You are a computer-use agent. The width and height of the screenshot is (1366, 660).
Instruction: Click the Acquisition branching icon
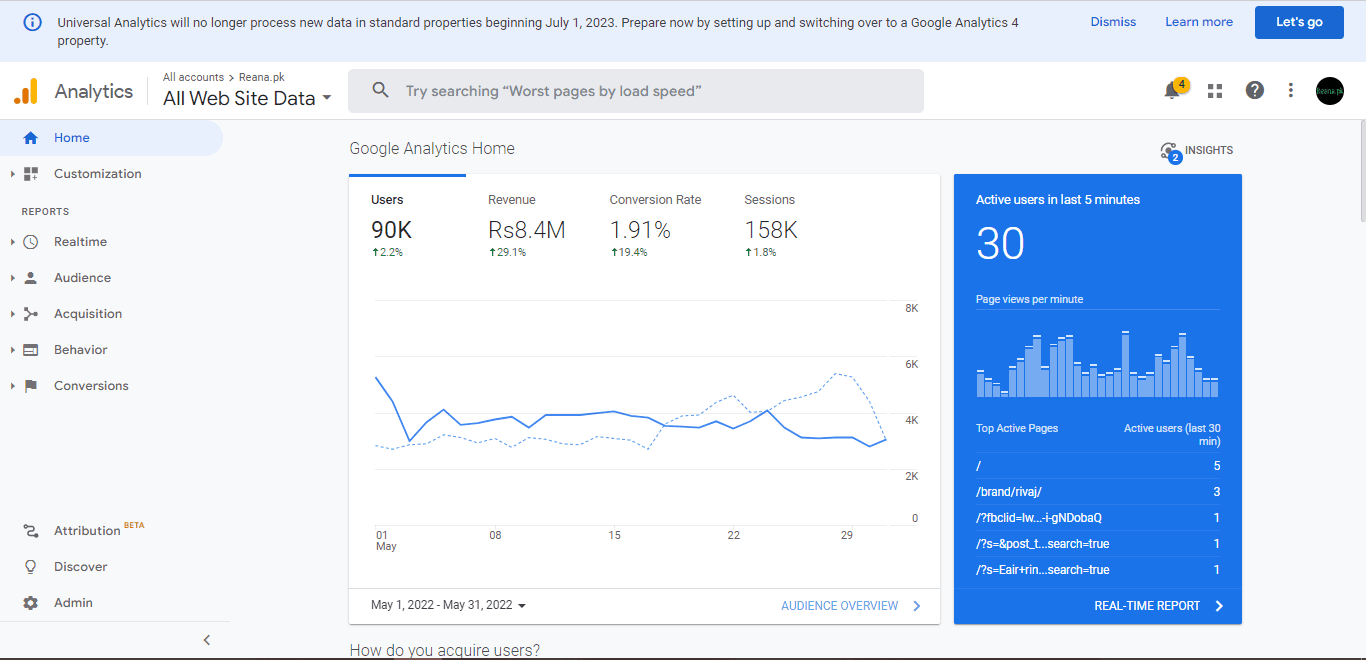pos(31,314)
